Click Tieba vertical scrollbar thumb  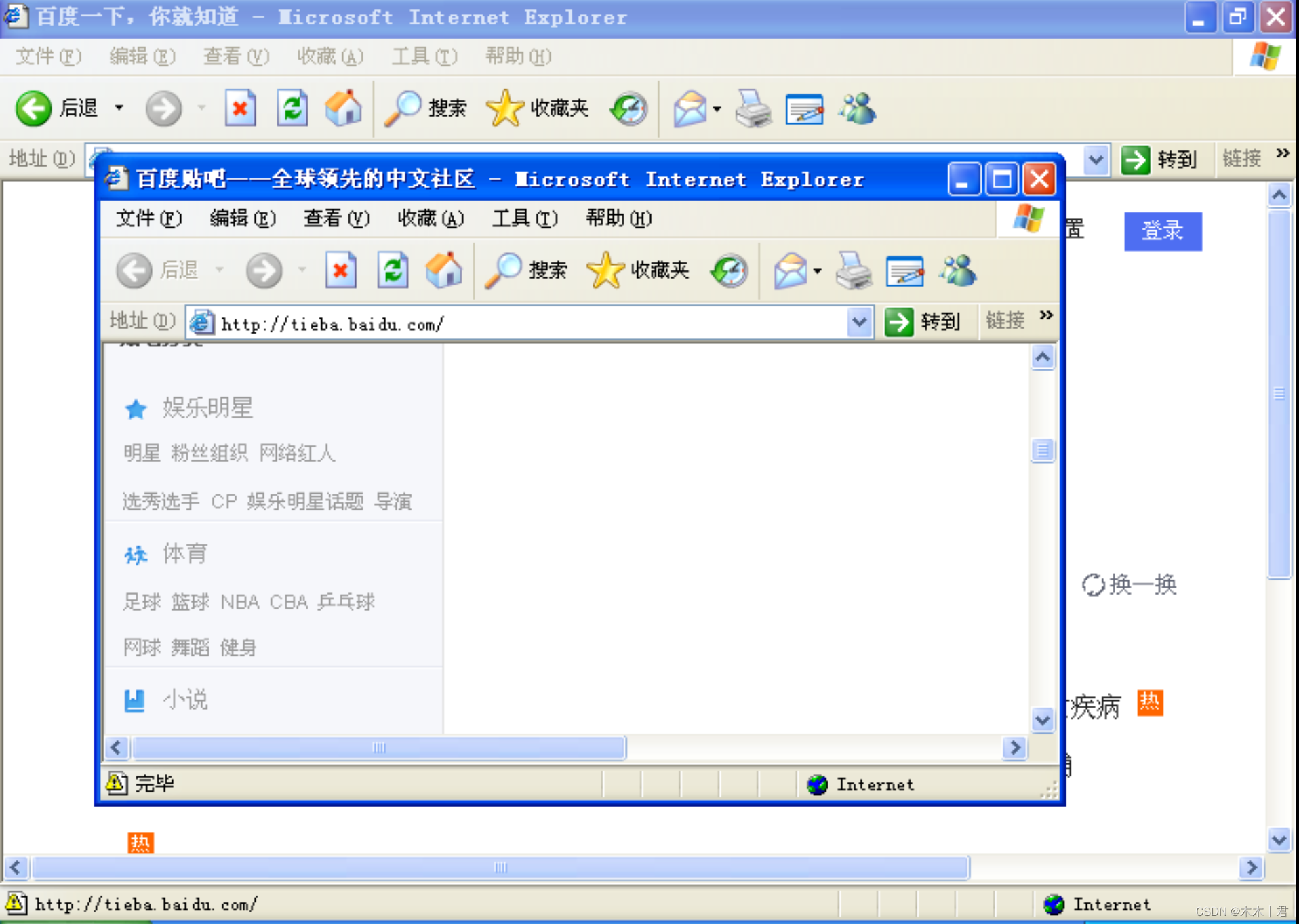[x=1043, y=450]
